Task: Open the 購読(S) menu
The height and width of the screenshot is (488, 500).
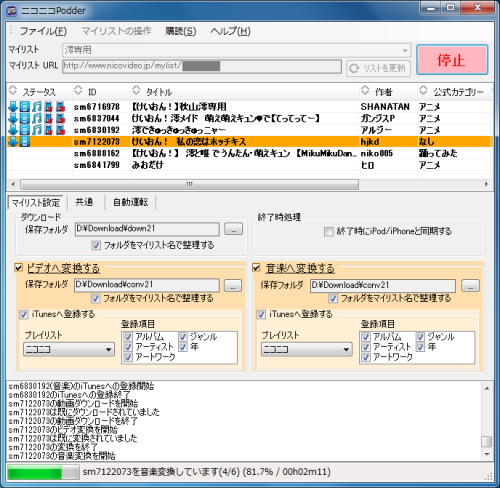Action: click(180, 31)
